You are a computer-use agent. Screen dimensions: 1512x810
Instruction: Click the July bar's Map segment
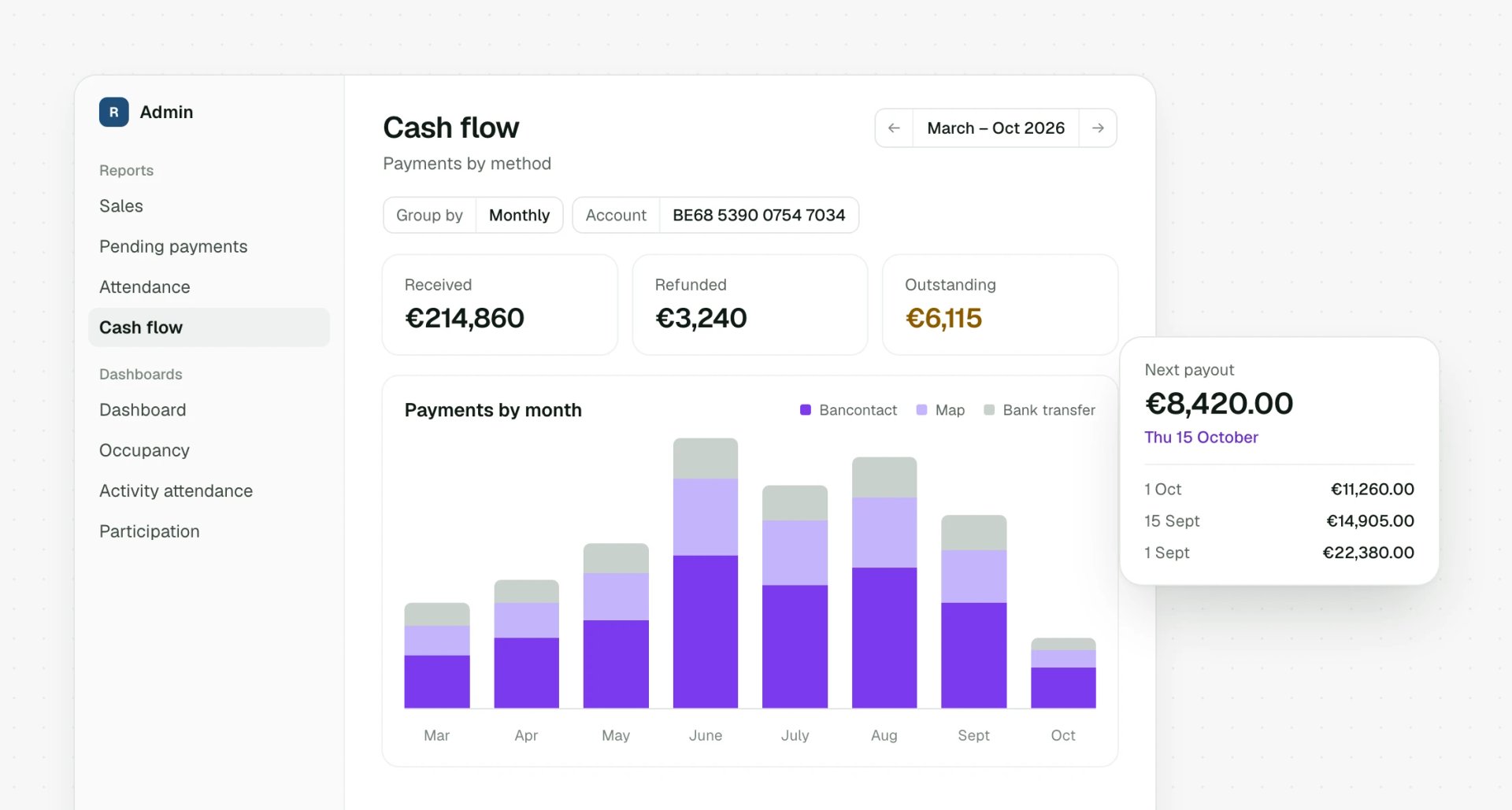click(795, 553)
